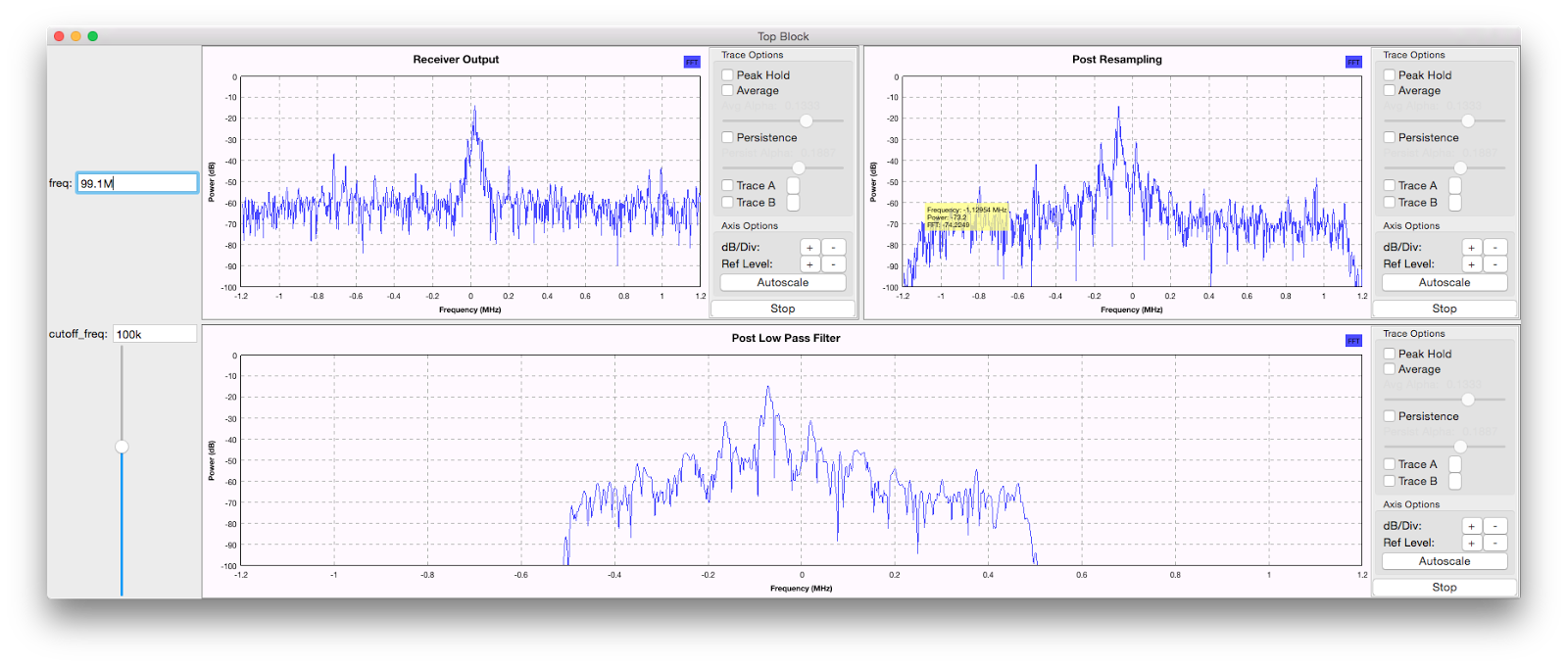Screen dimensions: 1568x666
Task: Enable Persistence for Post Low Pass Filter
Action: tap(1390, 416)
